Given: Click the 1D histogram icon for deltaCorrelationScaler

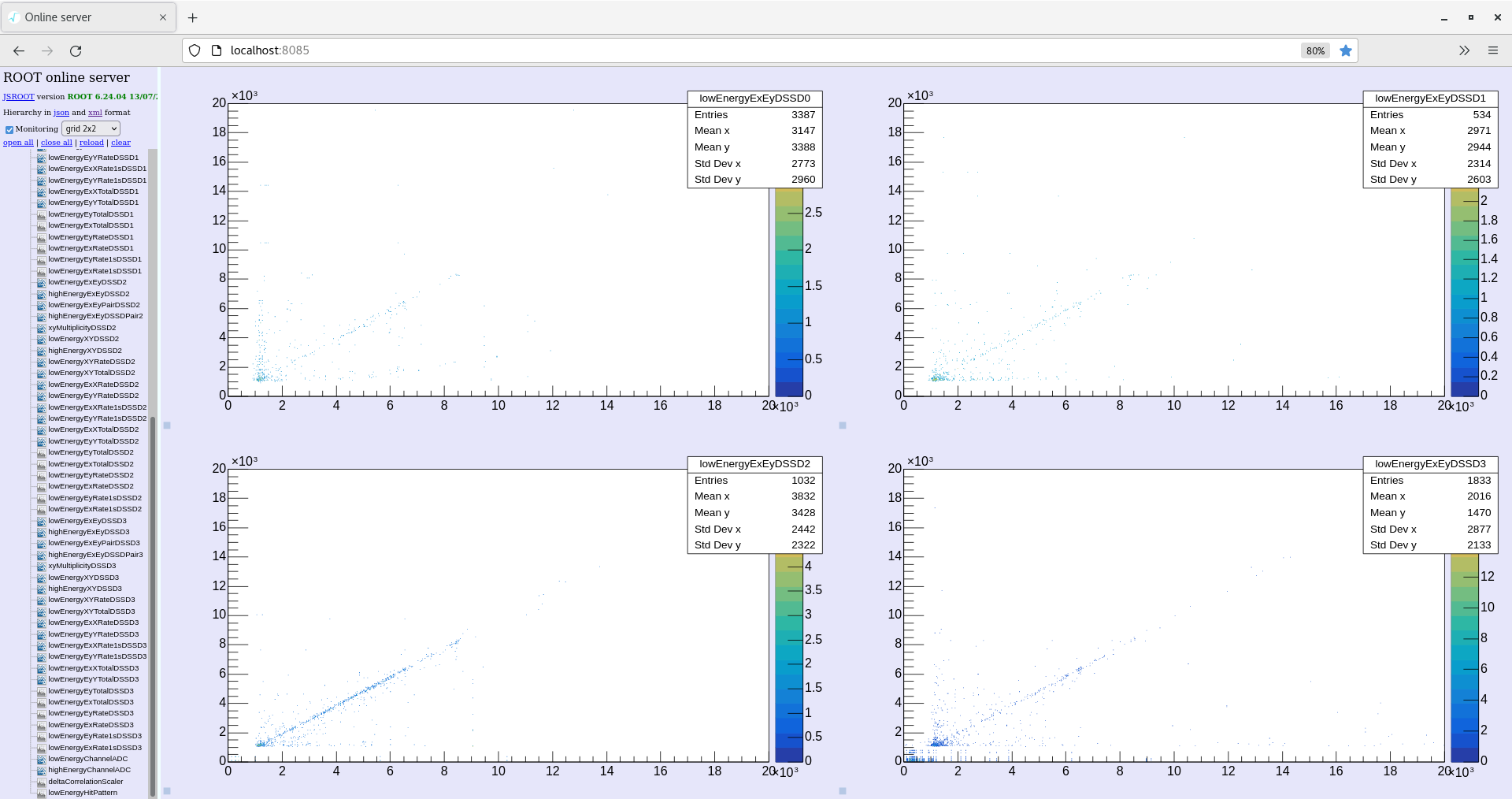Looking at the screenshot, I should (42, 782).
